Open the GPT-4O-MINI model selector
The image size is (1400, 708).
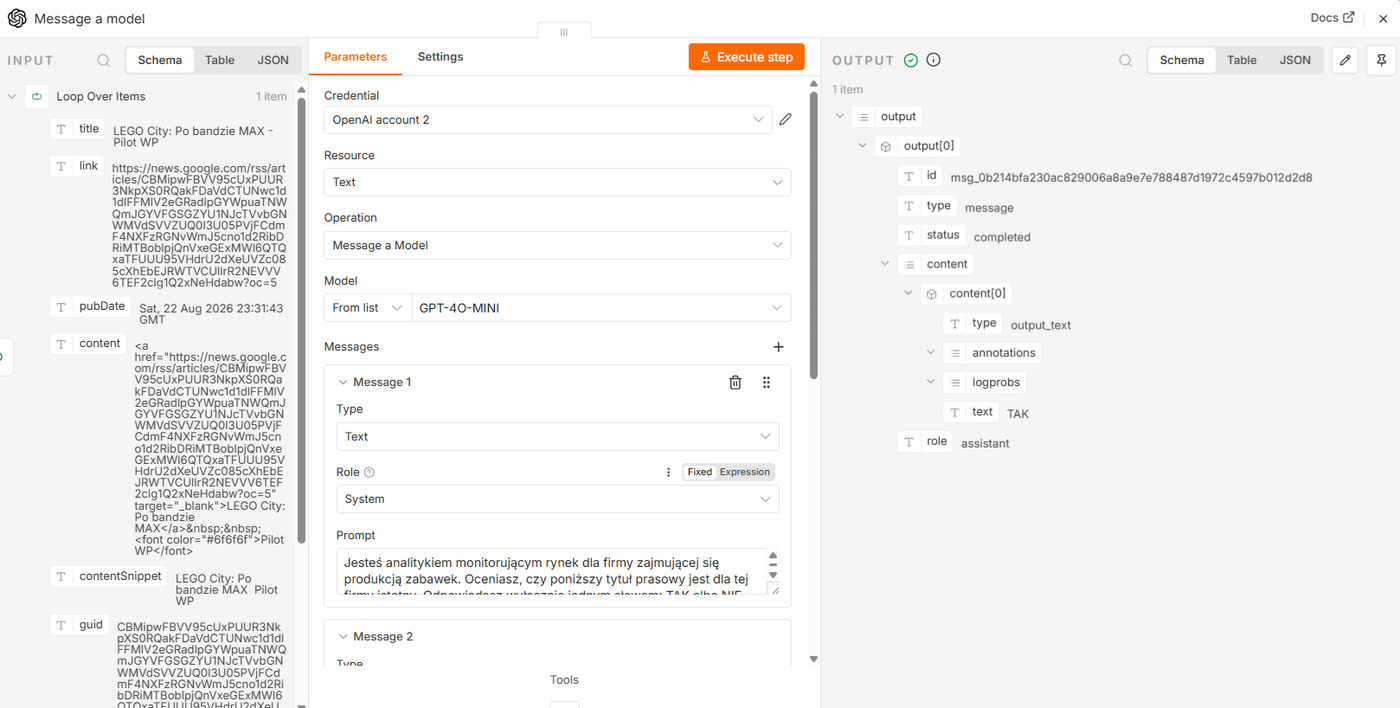tap(601, 308)
